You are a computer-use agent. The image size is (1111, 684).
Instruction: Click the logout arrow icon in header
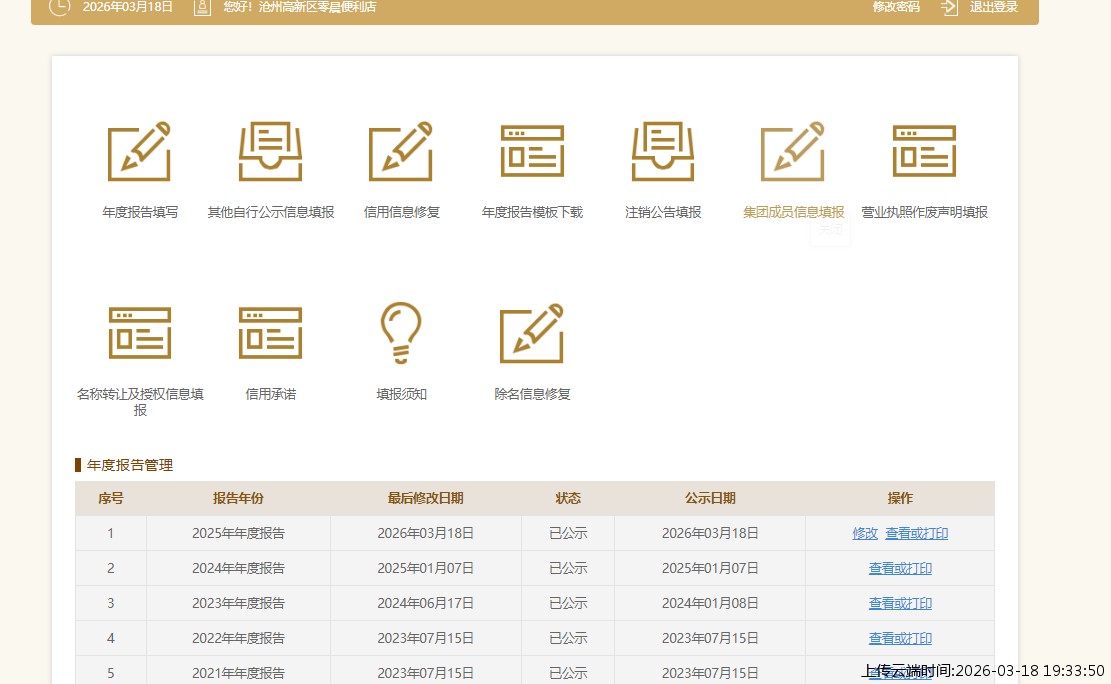(949, 7)
